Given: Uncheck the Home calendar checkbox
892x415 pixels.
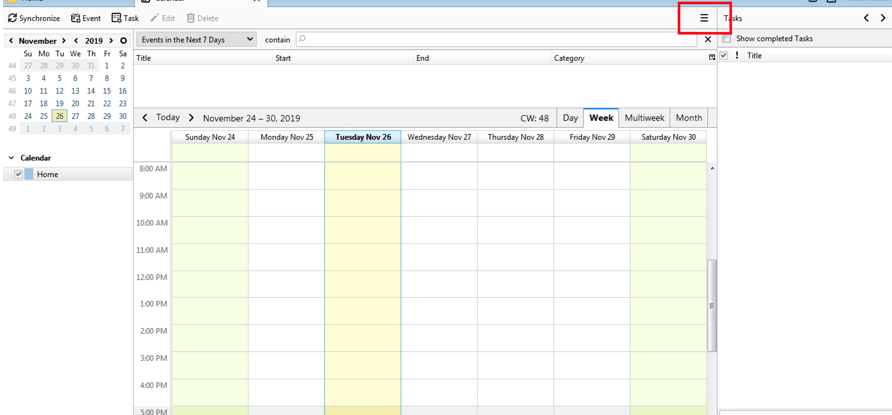Looking at the screenshot, I should [18, 174].
